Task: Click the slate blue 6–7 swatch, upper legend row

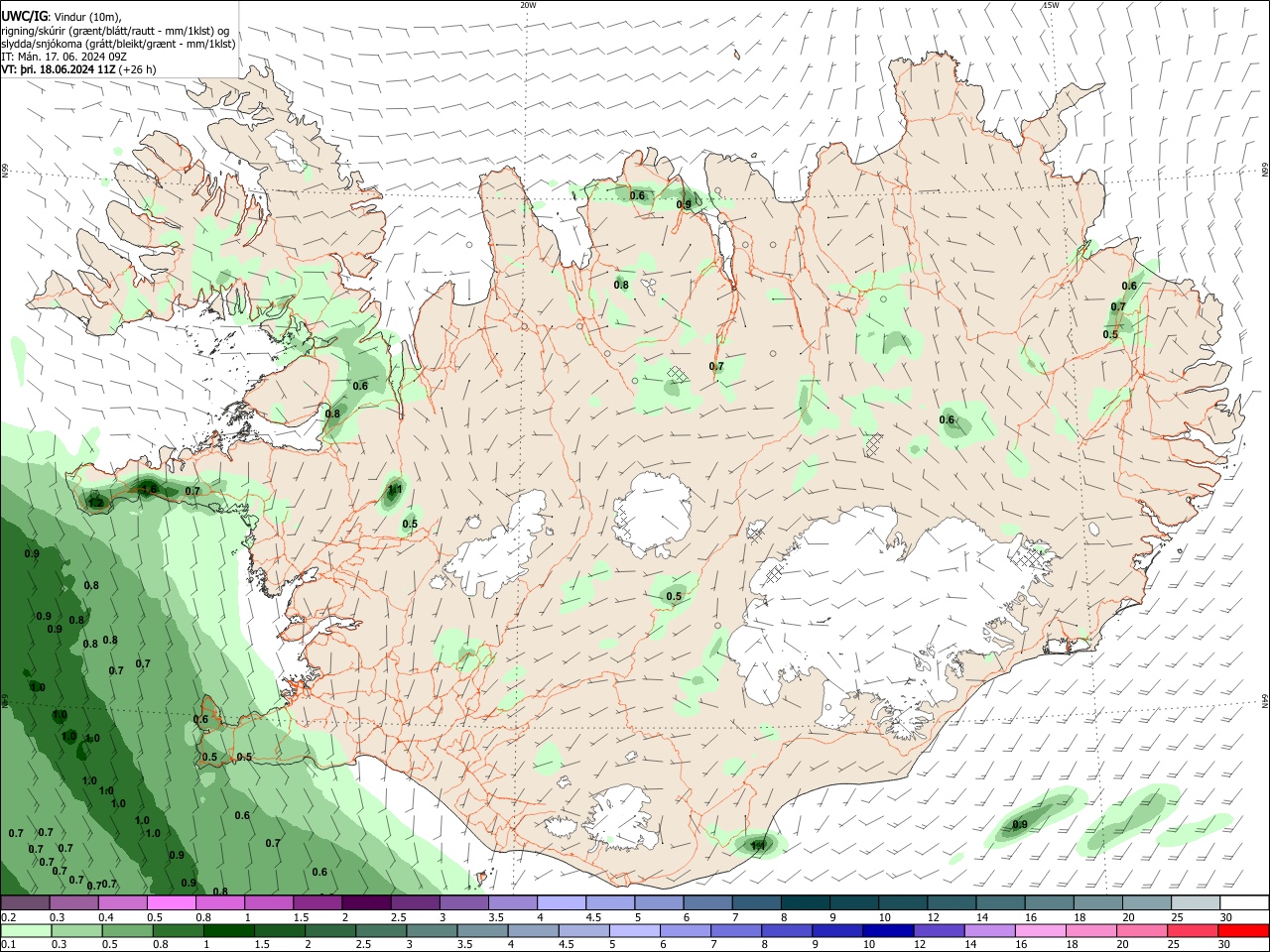Action: tap(708, 903)
